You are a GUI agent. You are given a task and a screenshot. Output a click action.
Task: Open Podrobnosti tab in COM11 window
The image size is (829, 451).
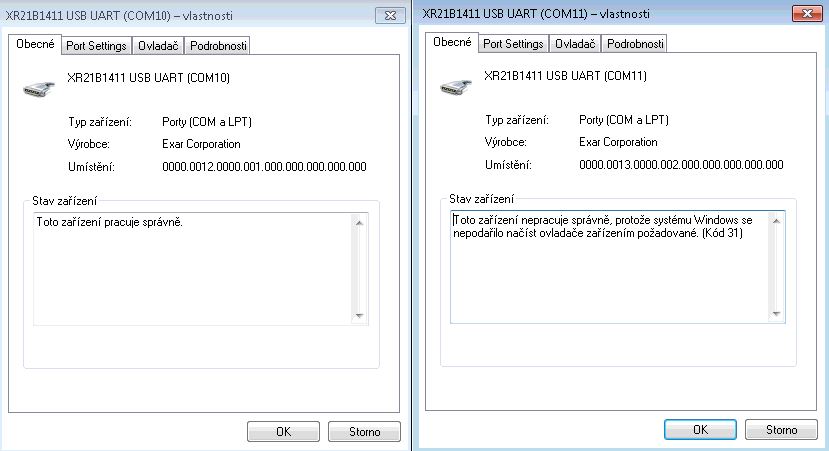click(634, 44)
